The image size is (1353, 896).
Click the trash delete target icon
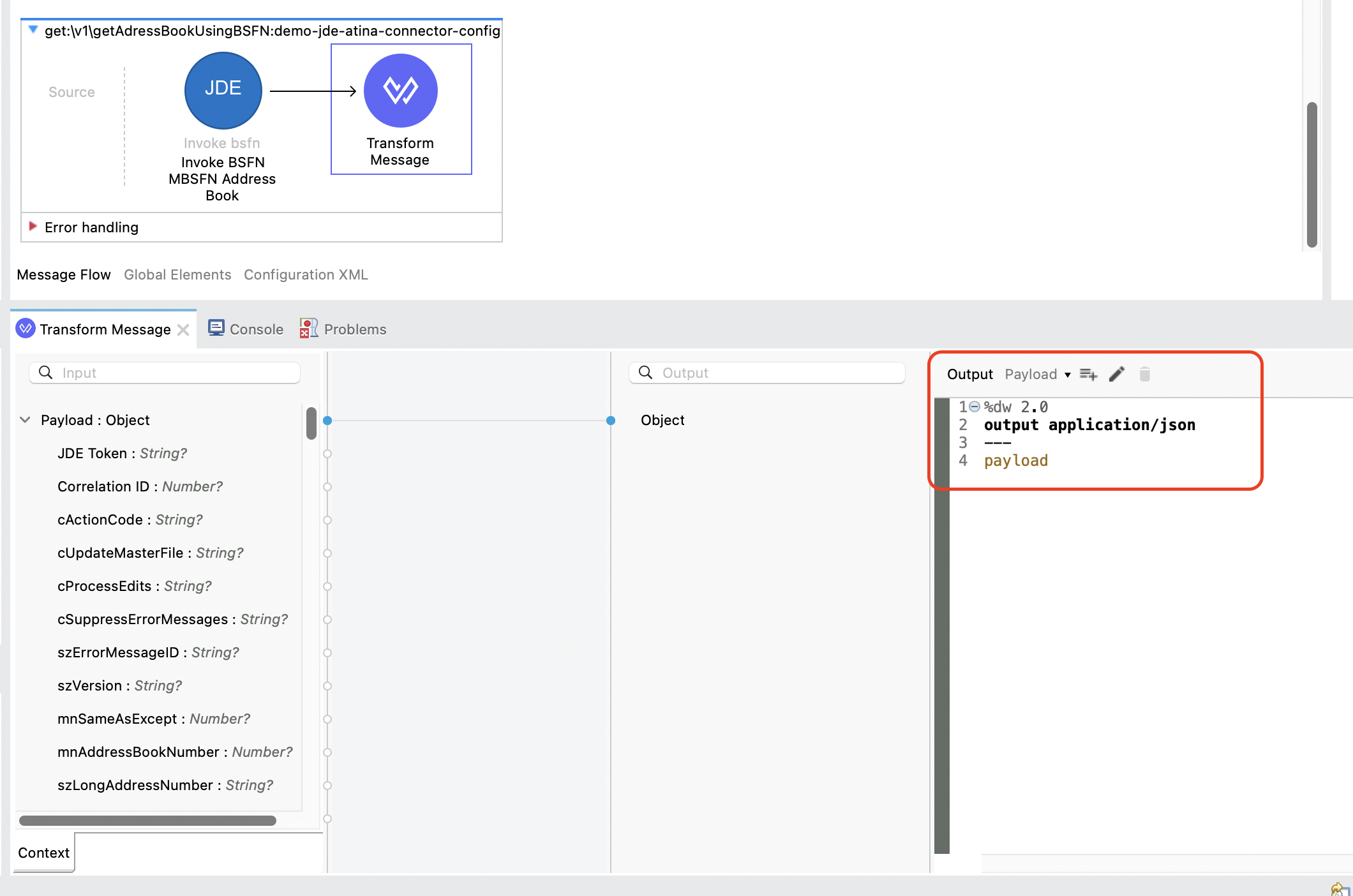click(1144, 375)
